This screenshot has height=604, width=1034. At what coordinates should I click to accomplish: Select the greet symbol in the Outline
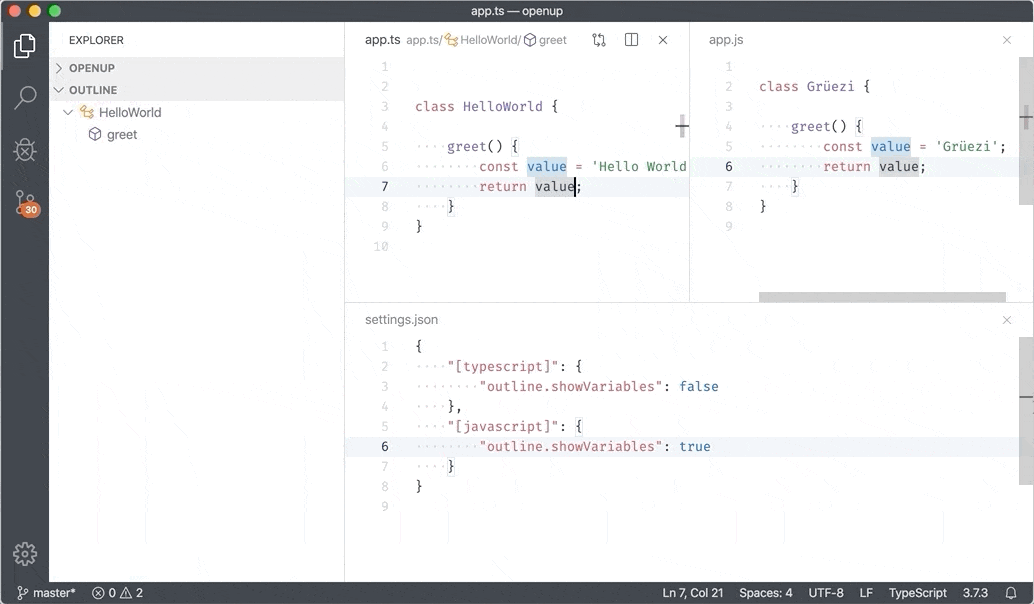point(122,133)
